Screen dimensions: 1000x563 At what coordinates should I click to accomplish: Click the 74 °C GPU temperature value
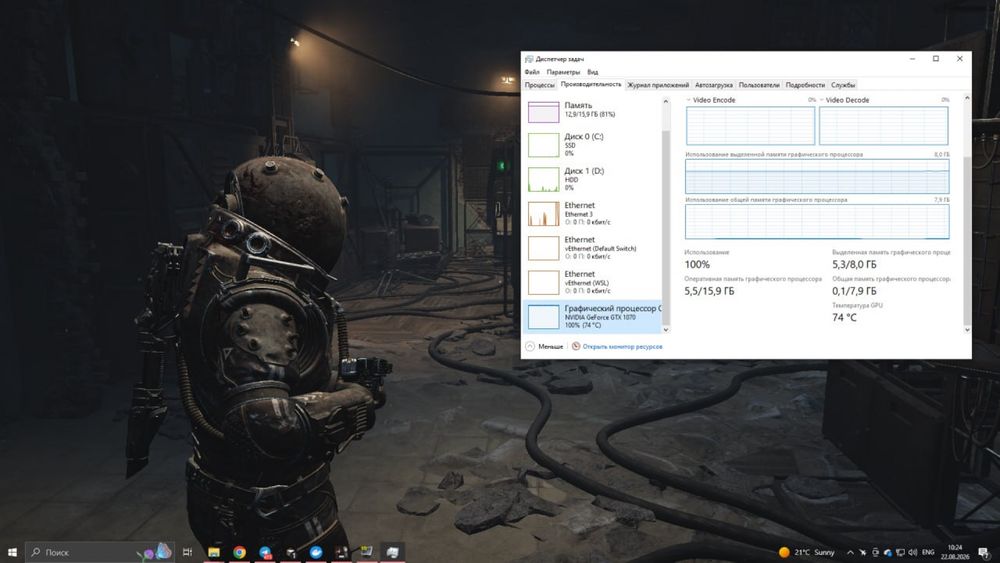(844, 318)
